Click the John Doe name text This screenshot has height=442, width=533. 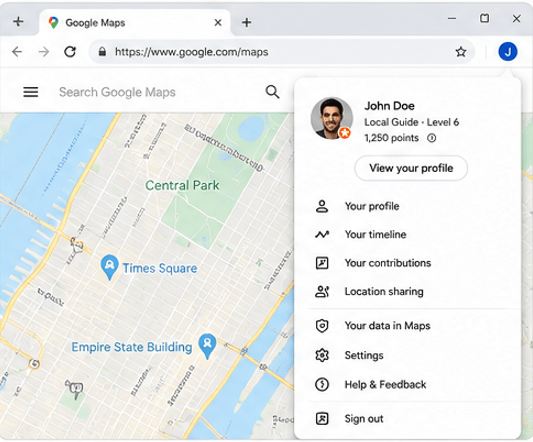tap(389, 106)
